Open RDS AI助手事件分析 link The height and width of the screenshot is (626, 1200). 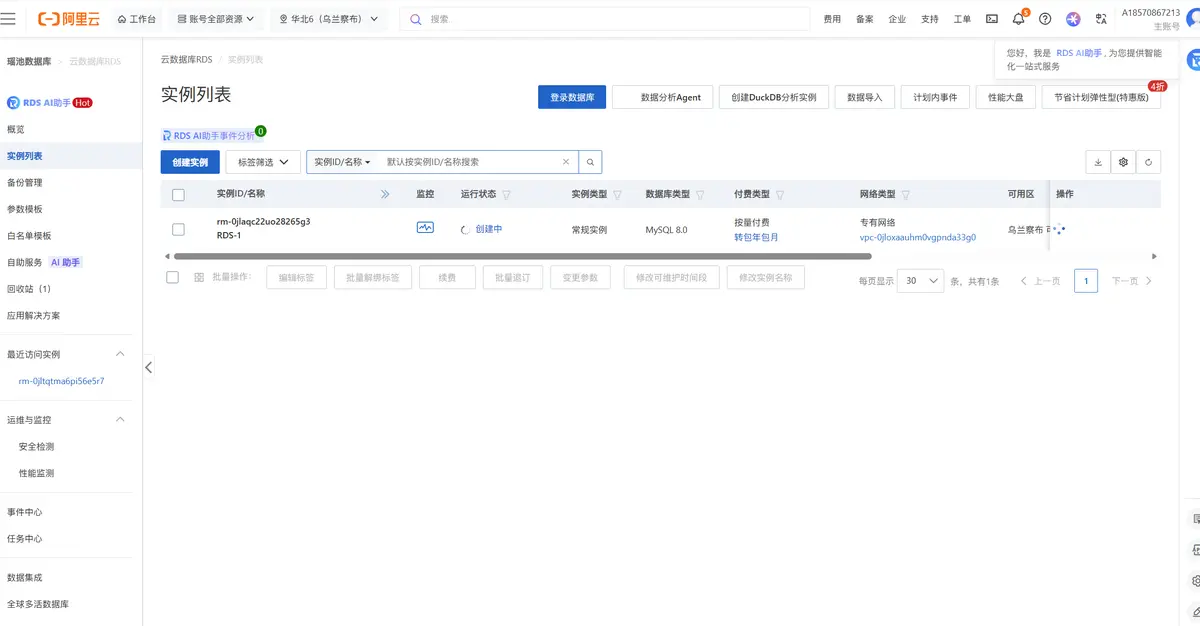(207, 136)
